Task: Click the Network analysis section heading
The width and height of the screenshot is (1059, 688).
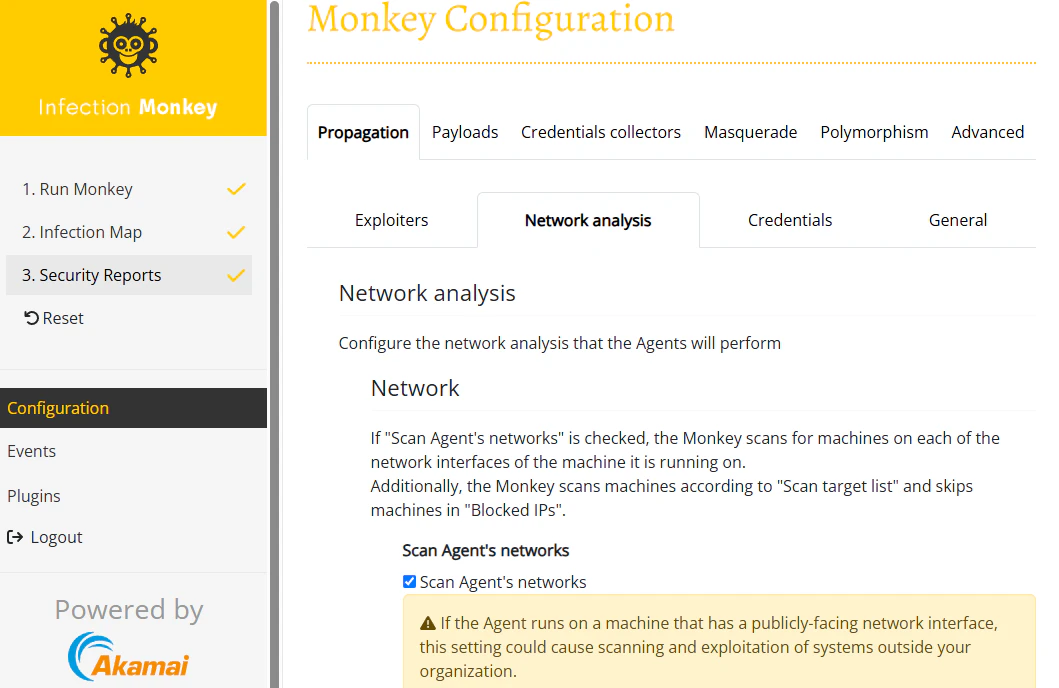Action: coord(427,293)
